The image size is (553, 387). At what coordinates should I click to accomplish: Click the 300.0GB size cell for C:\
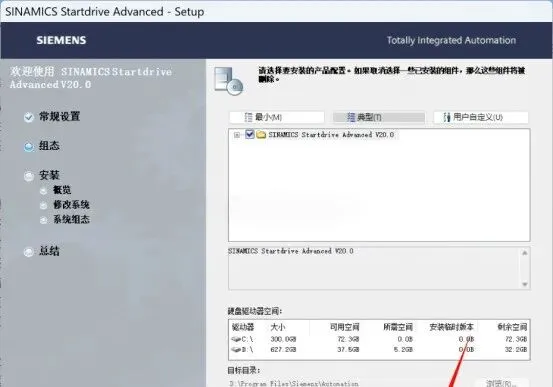coord(283,339)
